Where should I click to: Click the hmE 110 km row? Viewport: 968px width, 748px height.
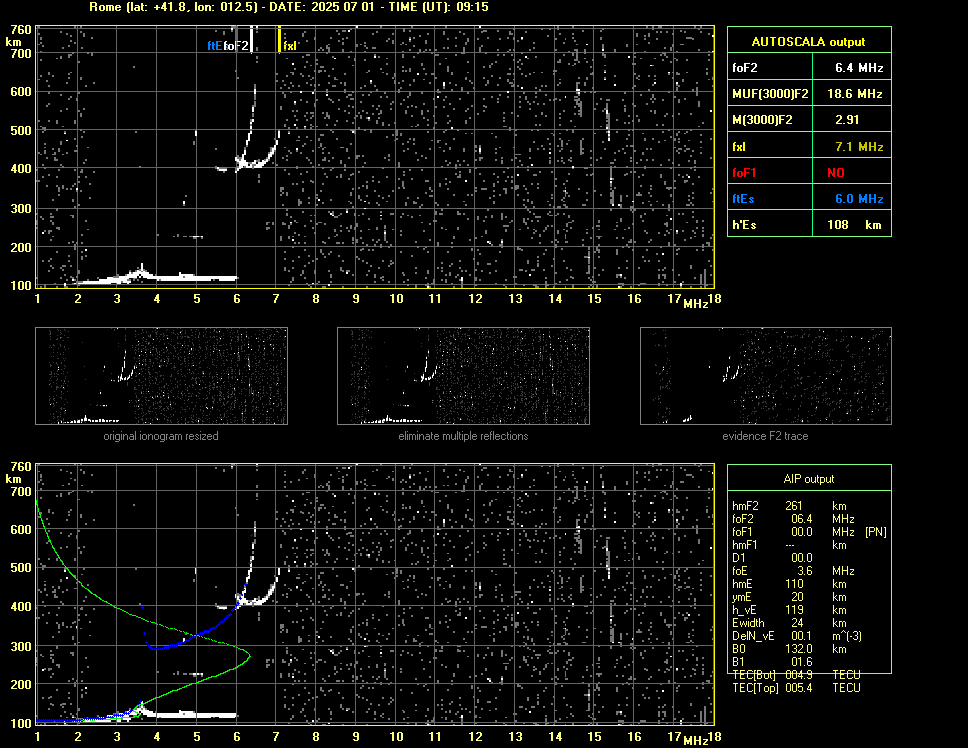coord(789,584)
